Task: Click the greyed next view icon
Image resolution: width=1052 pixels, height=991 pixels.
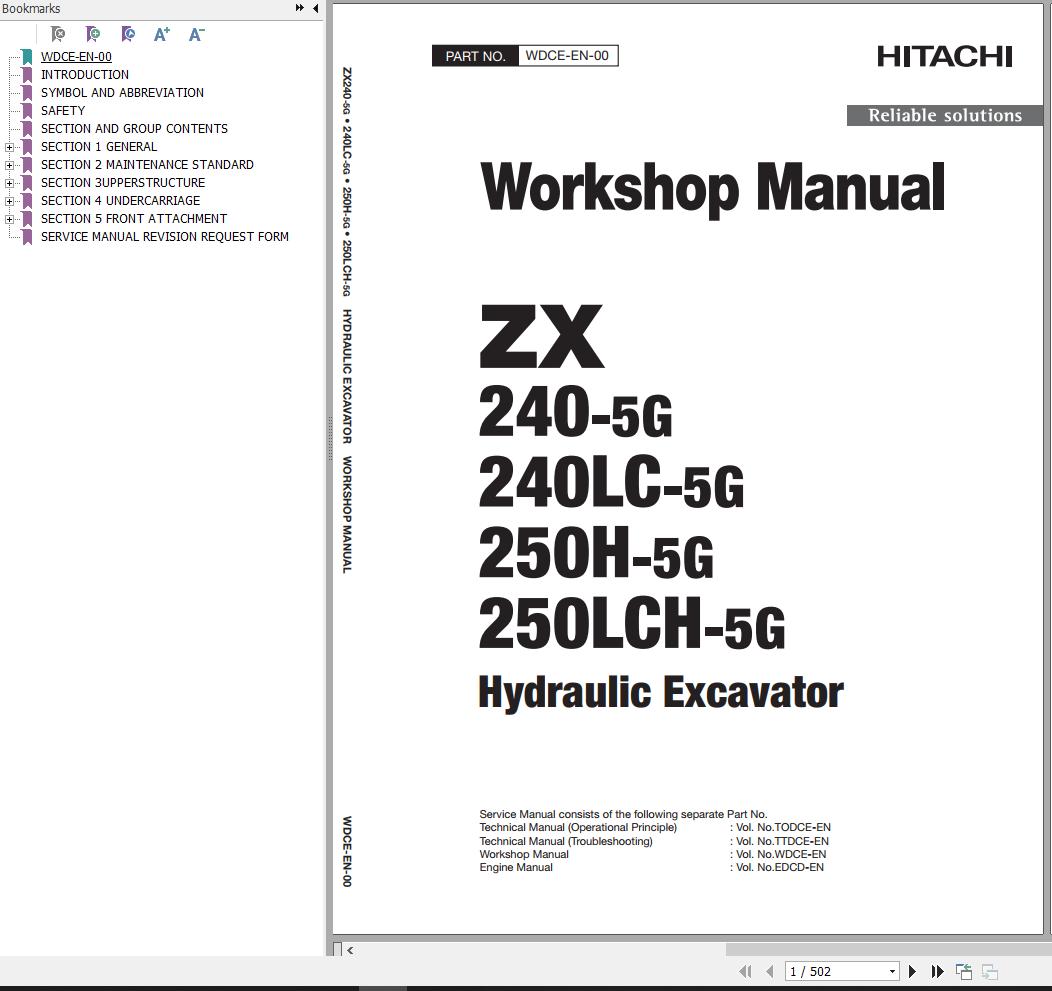Action: pos(990,971)
